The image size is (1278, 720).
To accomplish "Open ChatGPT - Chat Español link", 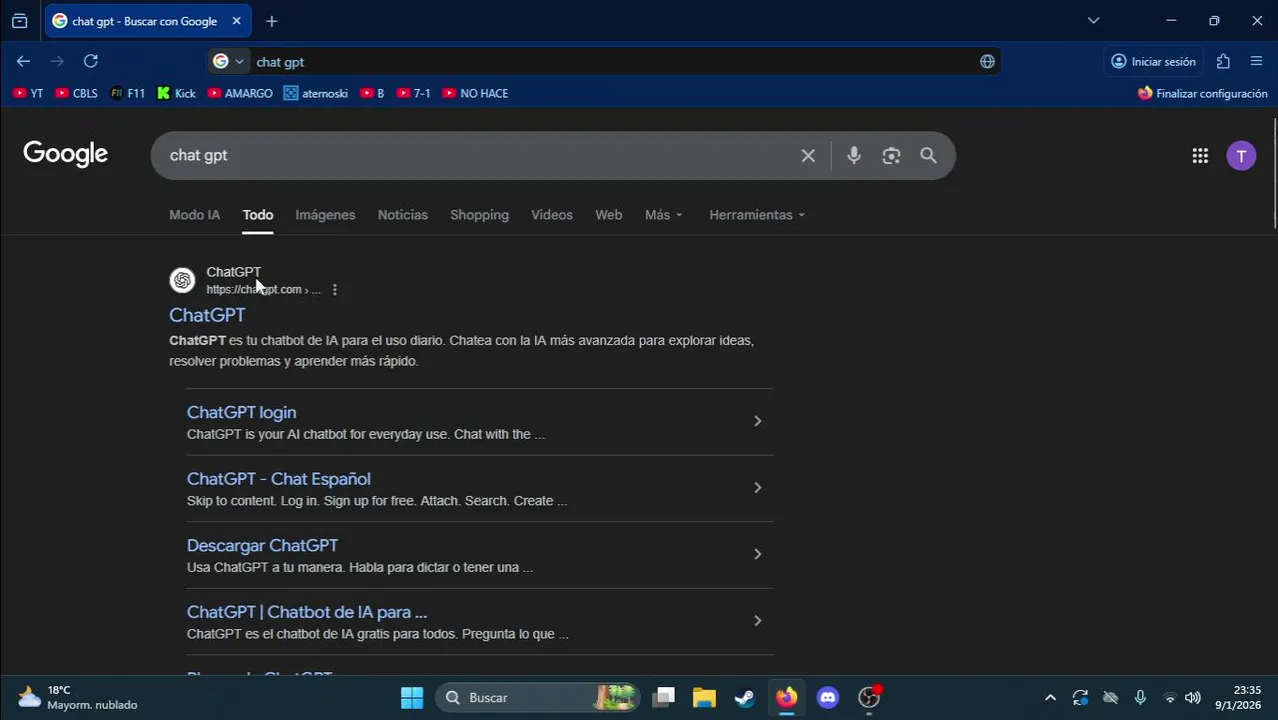I will point(279,479).
